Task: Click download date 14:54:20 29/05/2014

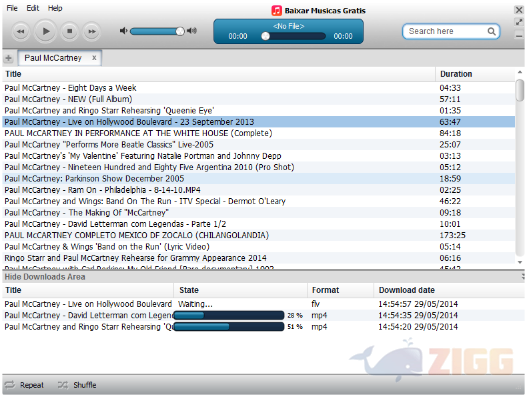Action: tap(418, 327)
